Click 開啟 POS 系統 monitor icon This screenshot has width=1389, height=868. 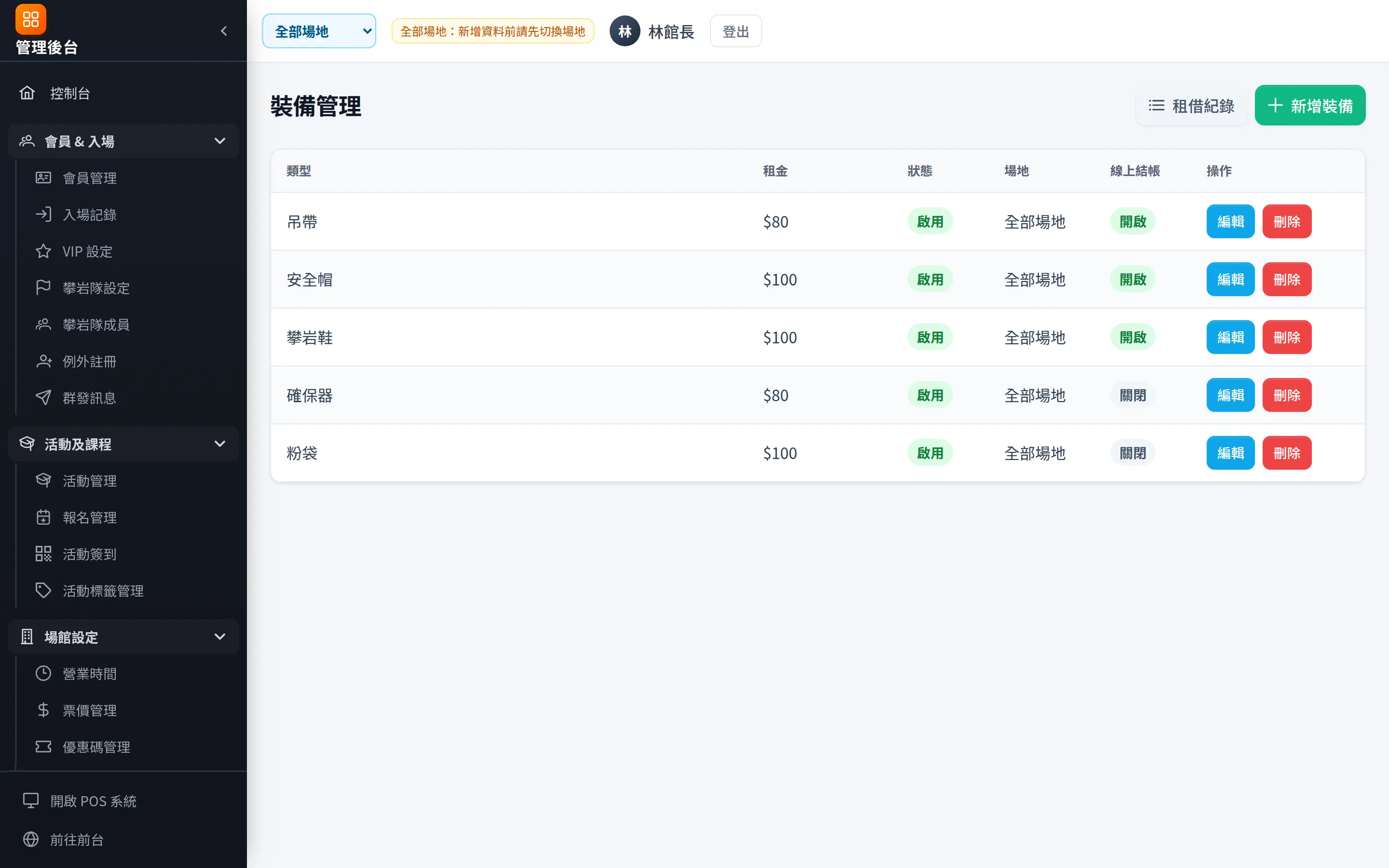point(30,801)
